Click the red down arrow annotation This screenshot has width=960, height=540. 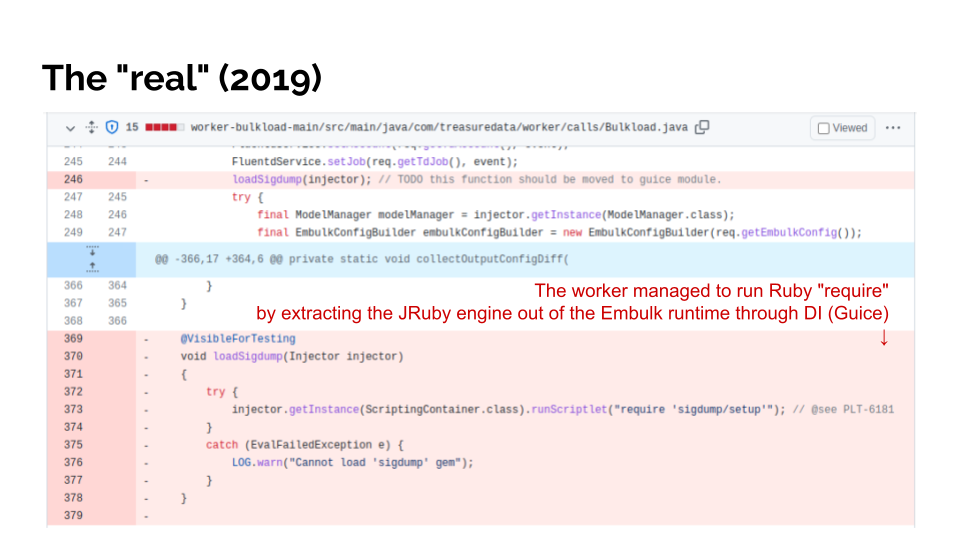[884, 338]
